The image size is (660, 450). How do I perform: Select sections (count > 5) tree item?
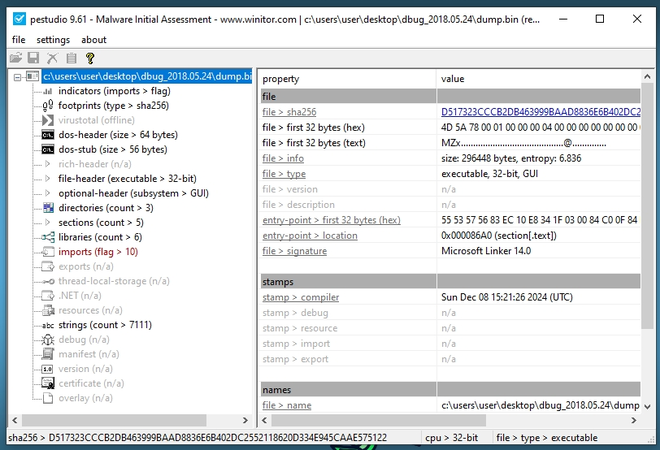point(100,222)
